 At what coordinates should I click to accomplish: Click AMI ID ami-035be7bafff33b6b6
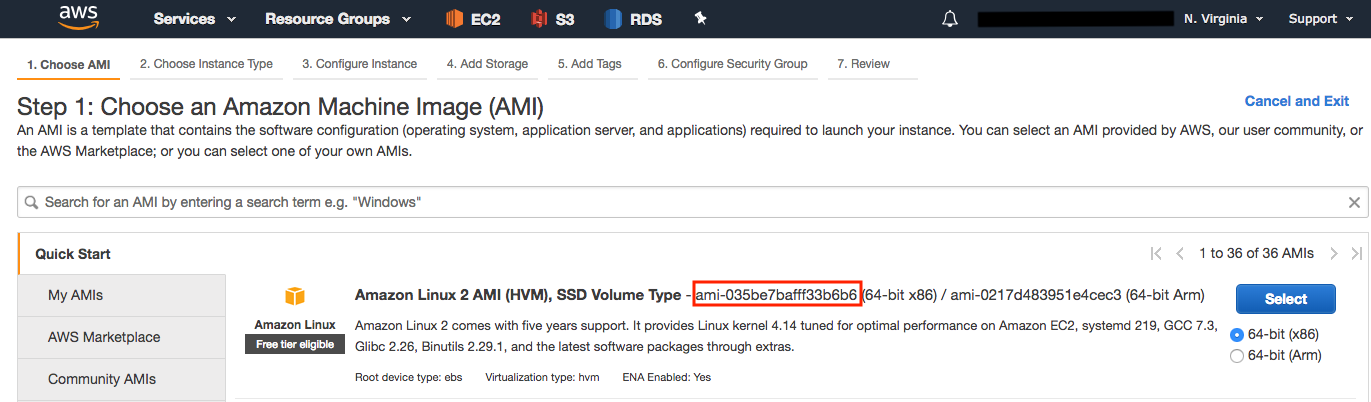(776, 295)
